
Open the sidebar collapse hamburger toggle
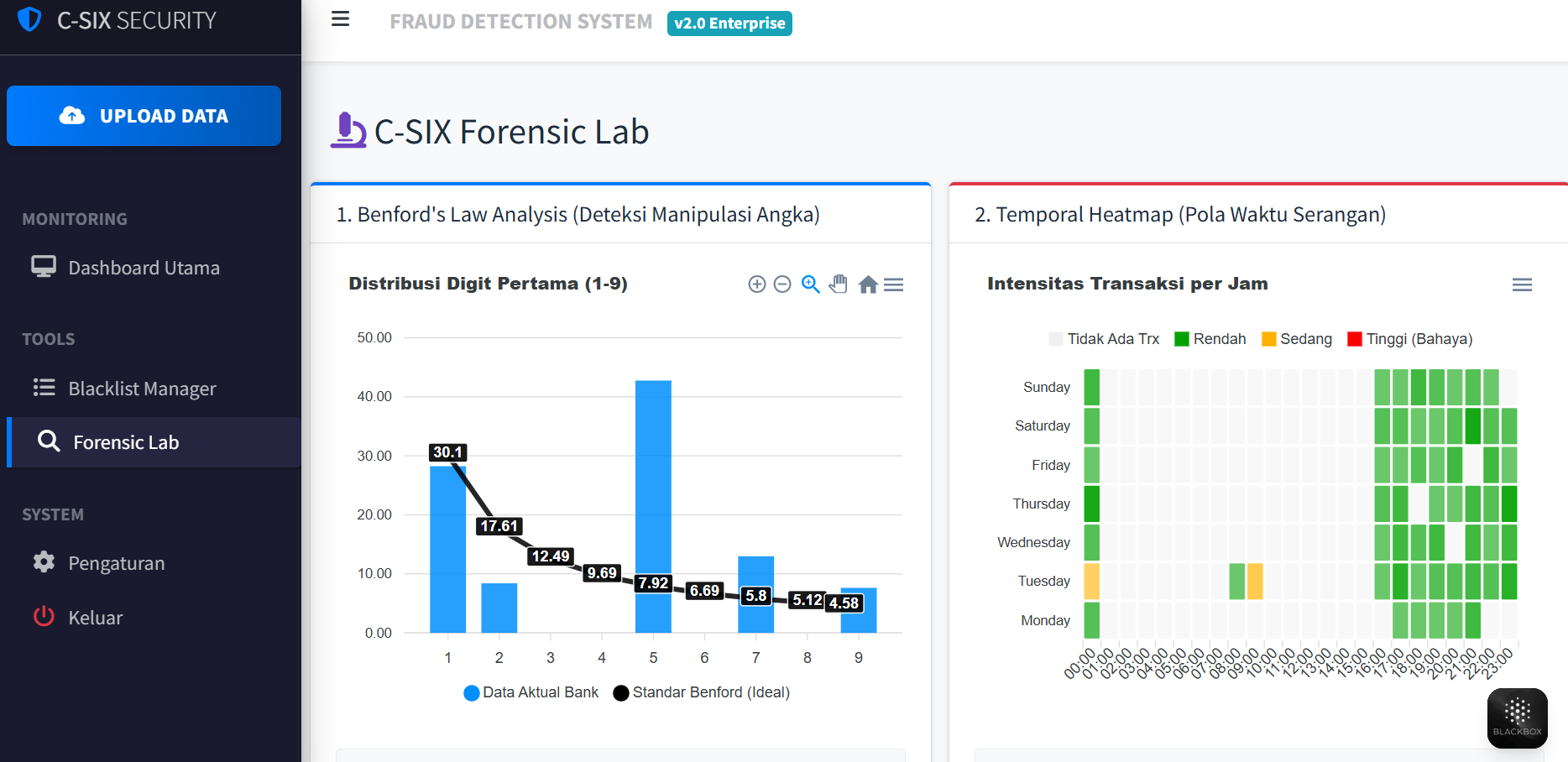340,18
